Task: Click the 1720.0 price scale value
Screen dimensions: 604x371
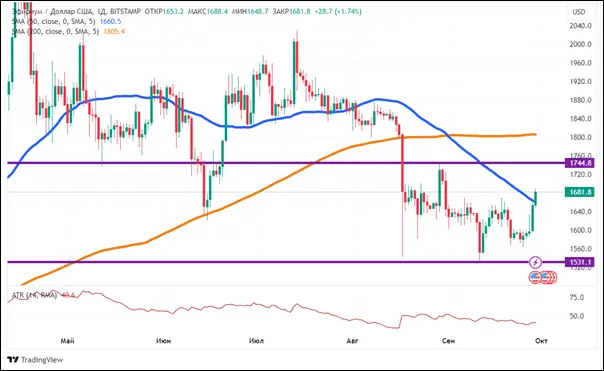Action: point(581,175)
